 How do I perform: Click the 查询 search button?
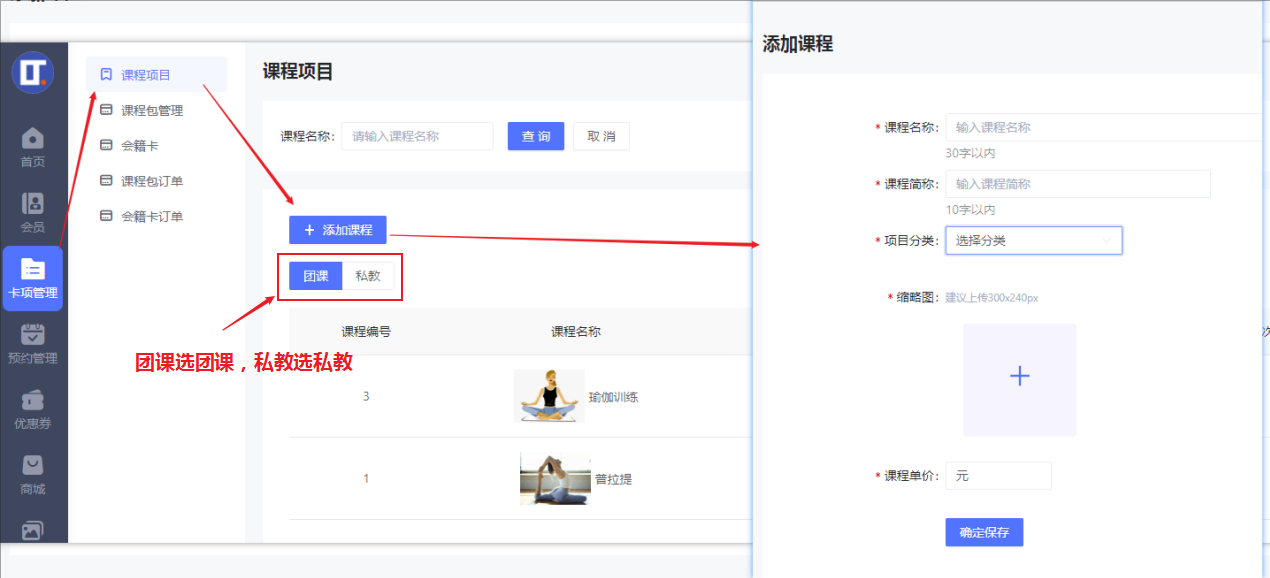pos(535,136)
